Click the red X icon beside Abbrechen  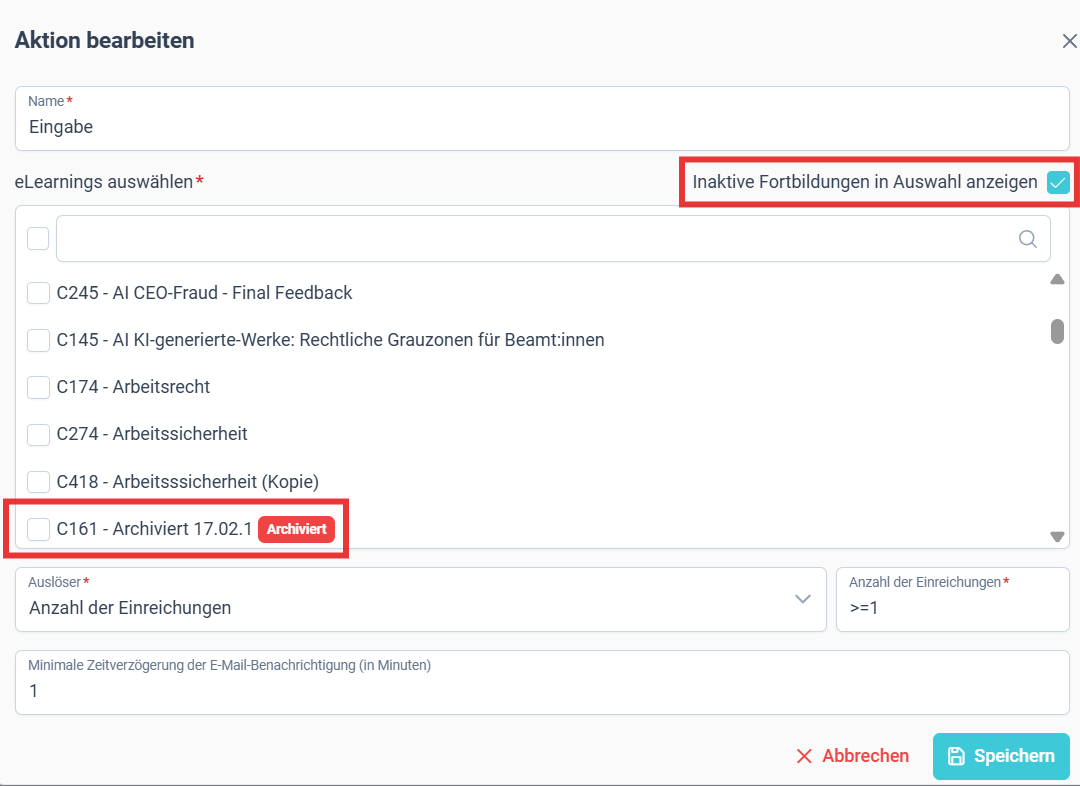[804, 756]
